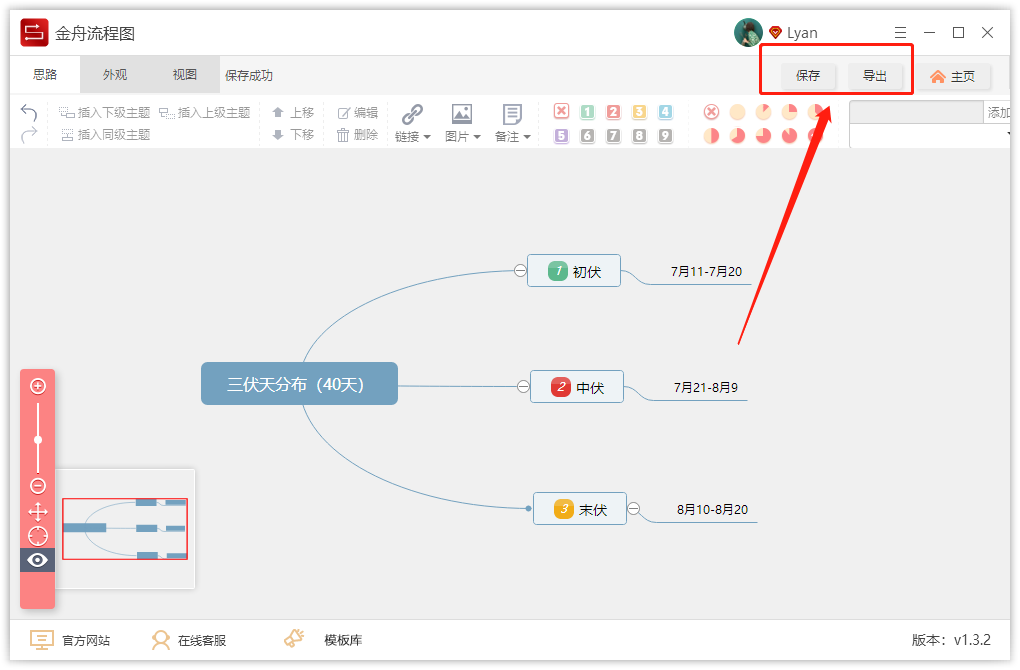The height and width of the screenshot is (670, 1020).
Task: Insert a parent topic with 插入上级主题
Action: point(205,113)
